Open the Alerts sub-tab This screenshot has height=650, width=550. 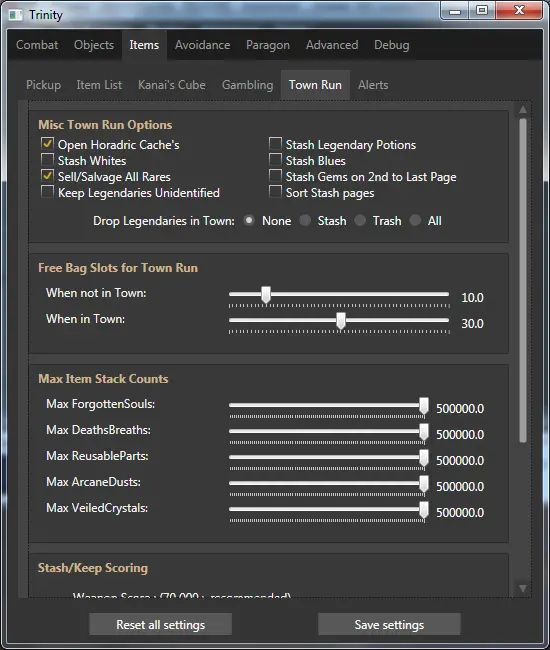[373, 85]
